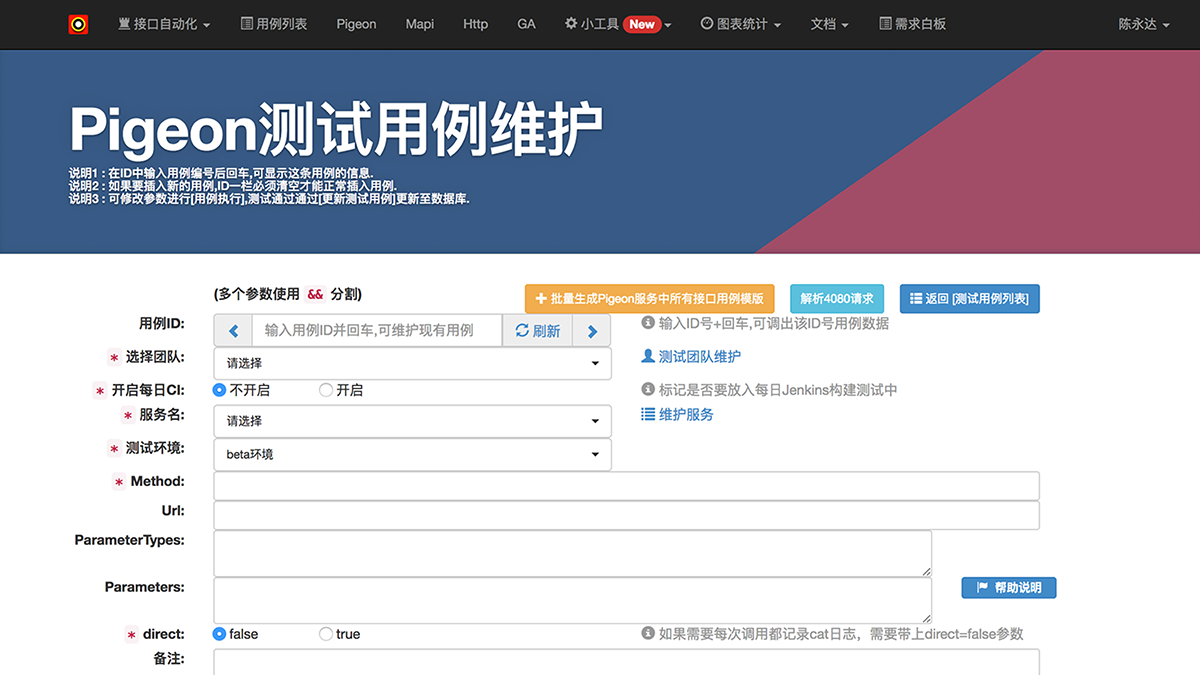The image size is (1200, 675).
Task: Open 维护服务 link
Action: tap(677, 414)
